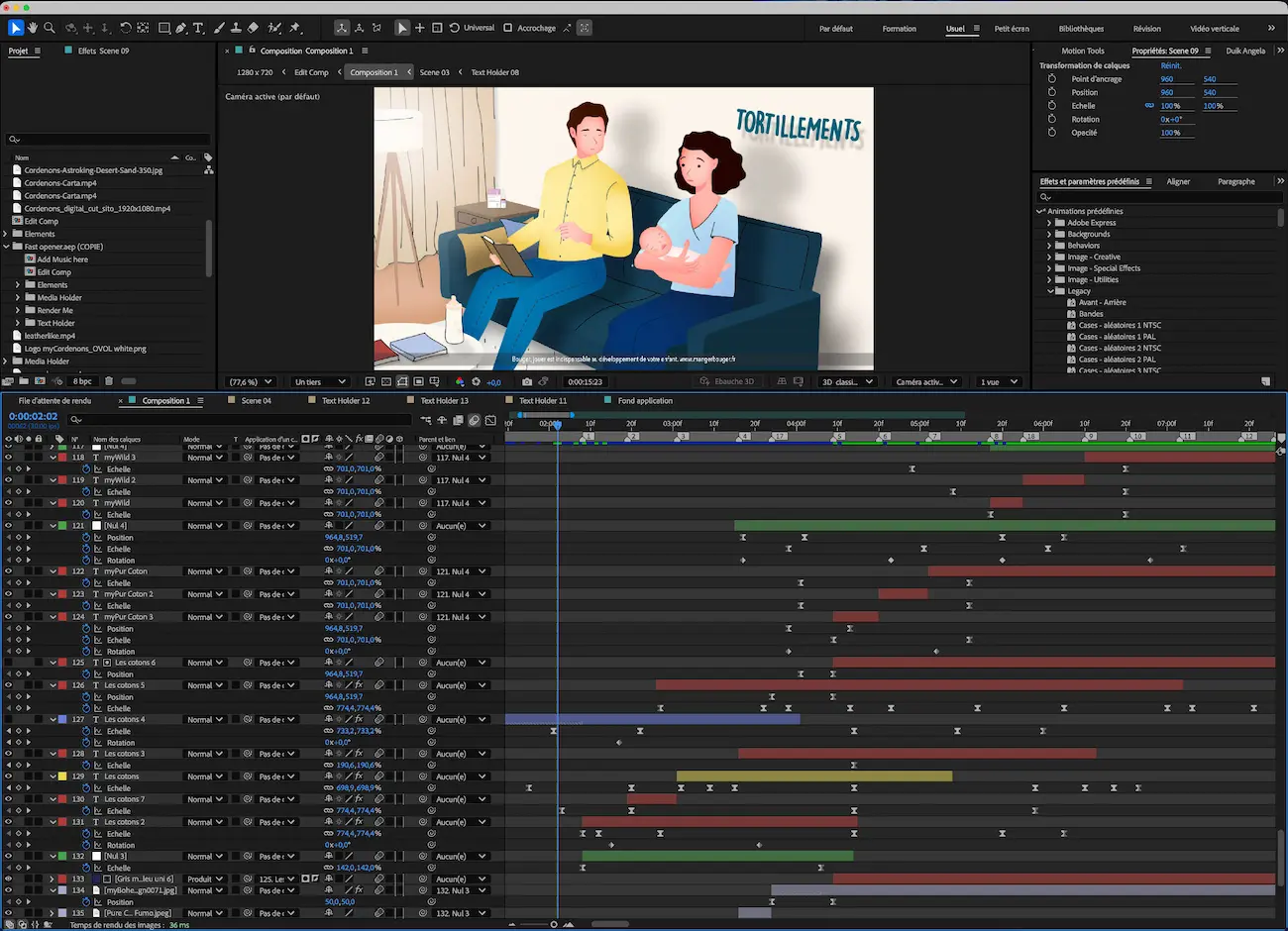Select the Puppet Pin tool
Viewport: 1288px width, 931px height.
[295, 28]
